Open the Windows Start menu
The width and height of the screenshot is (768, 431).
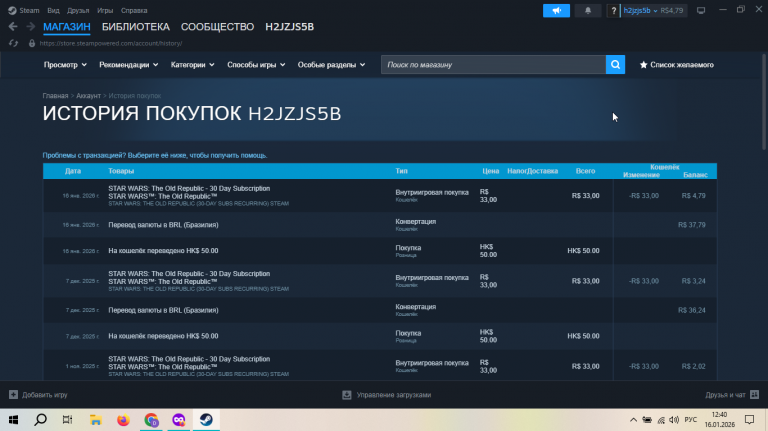pos(13,420)
